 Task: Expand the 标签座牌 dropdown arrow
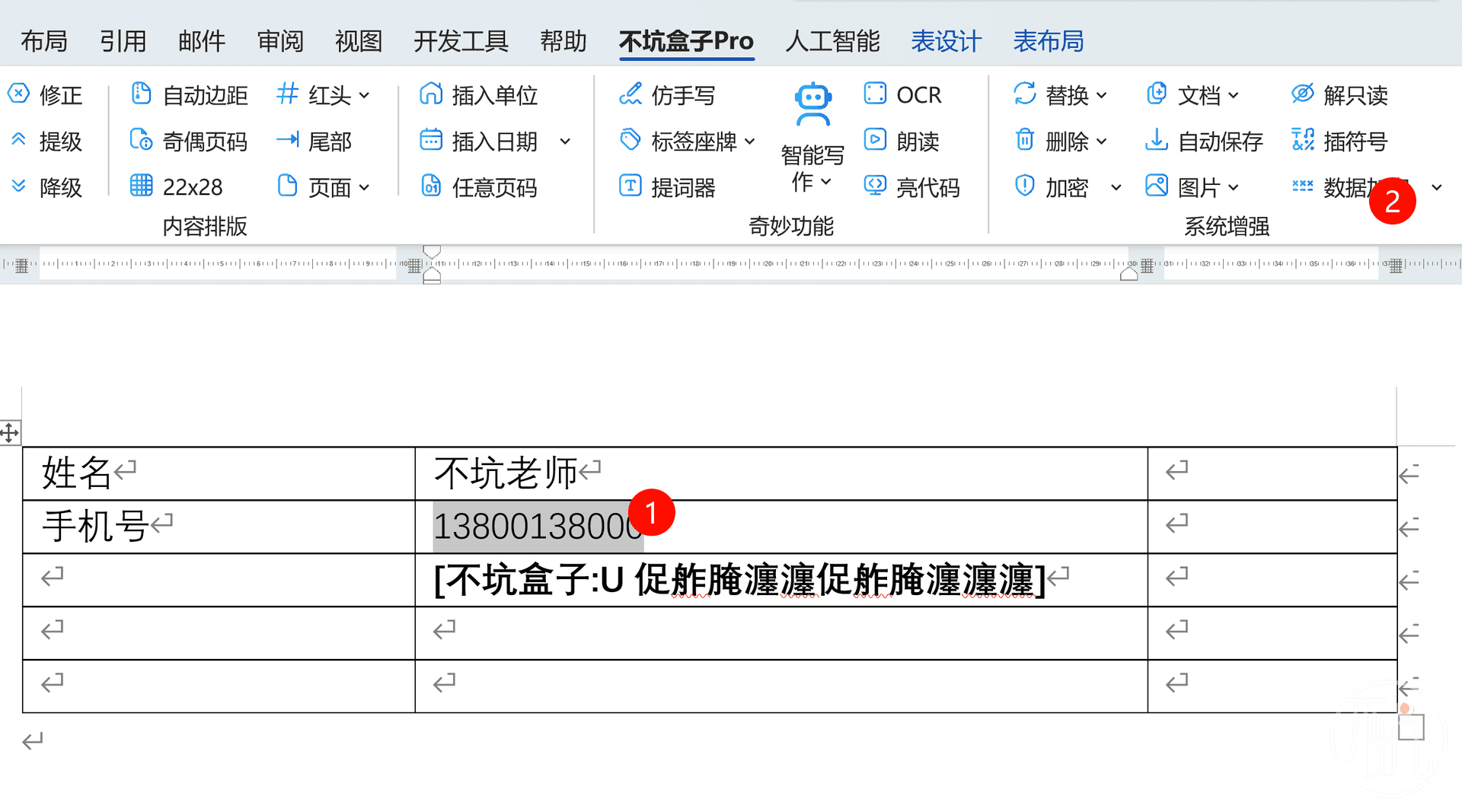coord(750,142)
